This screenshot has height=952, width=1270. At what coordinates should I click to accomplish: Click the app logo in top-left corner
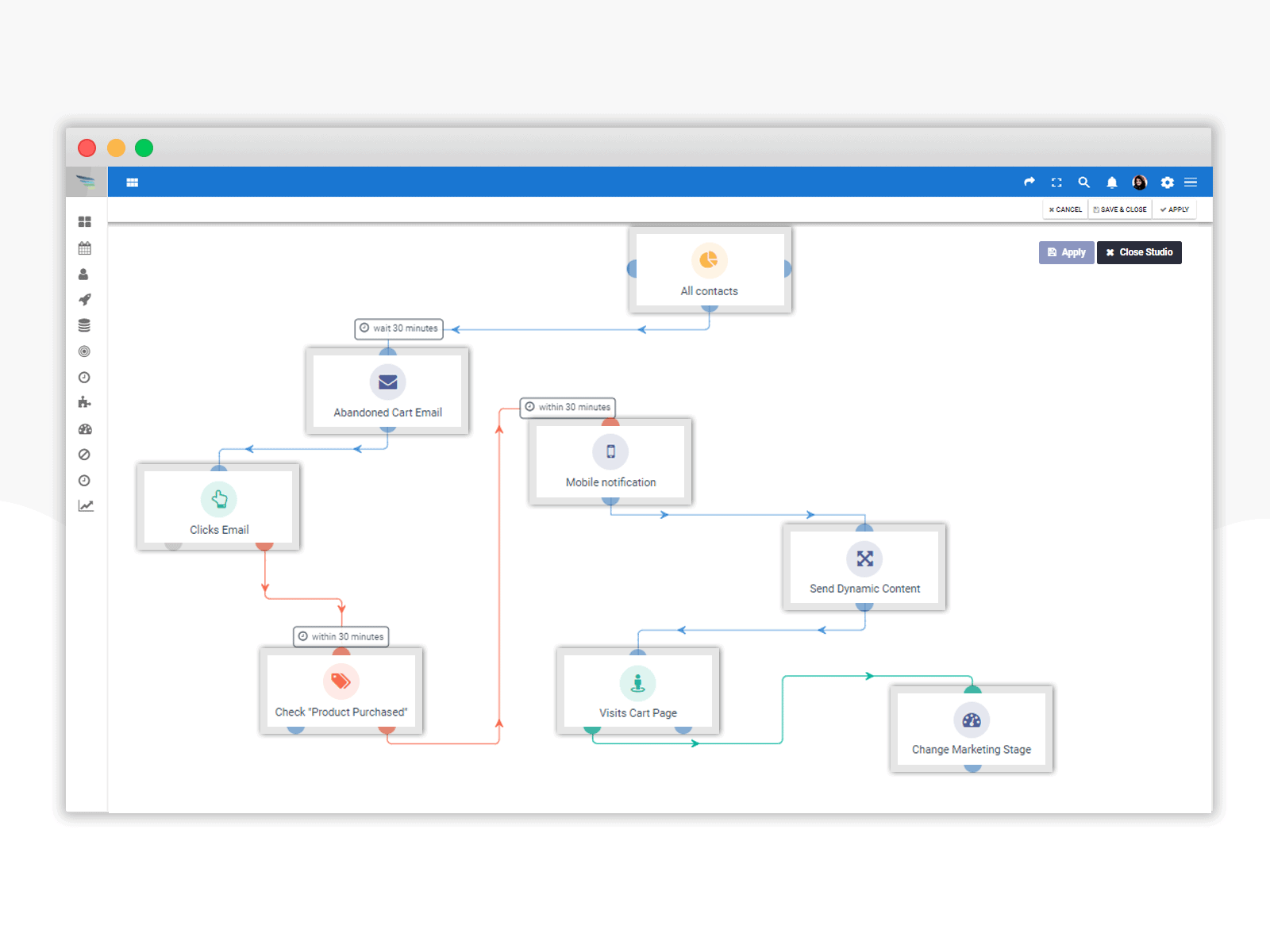pos(86,182)
